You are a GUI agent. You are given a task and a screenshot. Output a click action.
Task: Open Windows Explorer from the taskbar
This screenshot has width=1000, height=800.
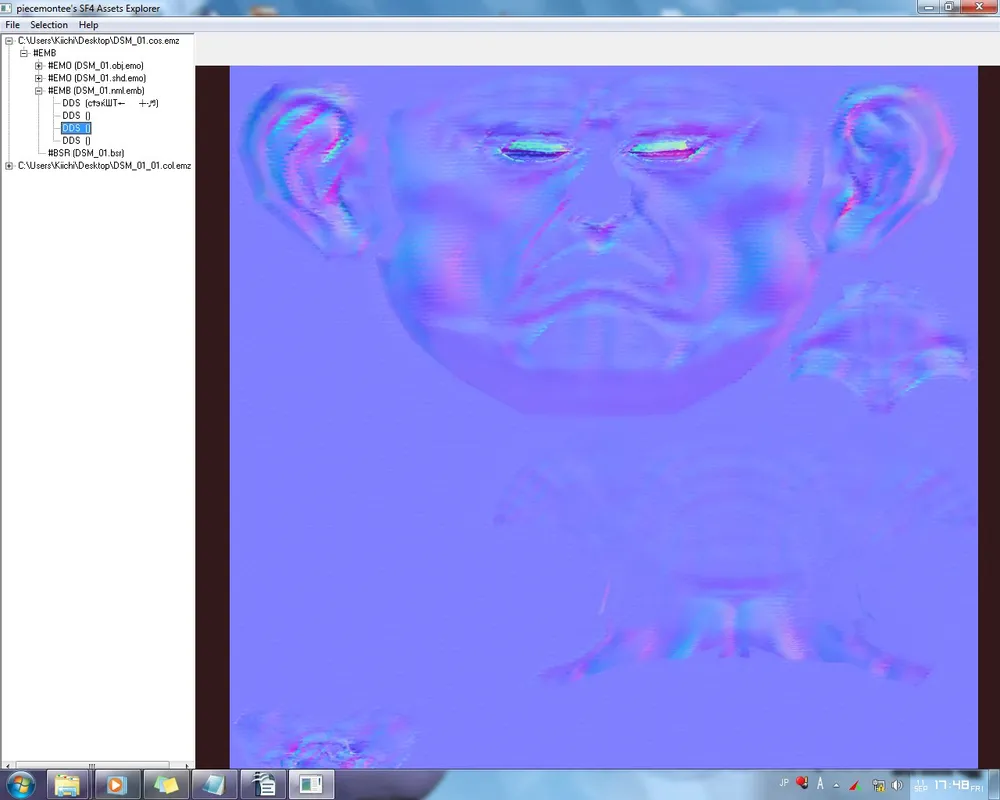(67, 784)
